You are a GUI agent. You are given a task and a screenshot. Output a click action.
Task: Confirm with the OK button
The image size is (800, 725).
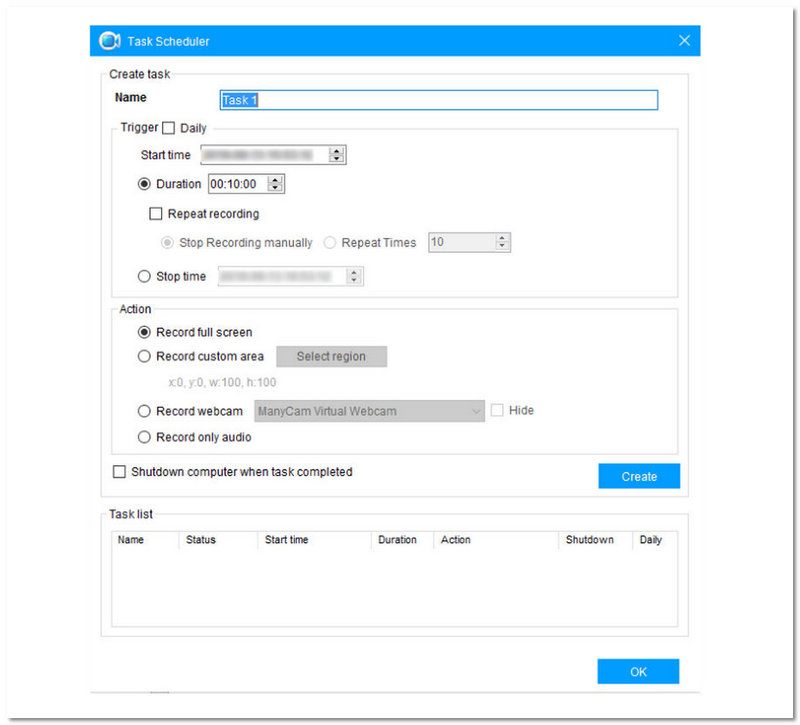point(638,672)
